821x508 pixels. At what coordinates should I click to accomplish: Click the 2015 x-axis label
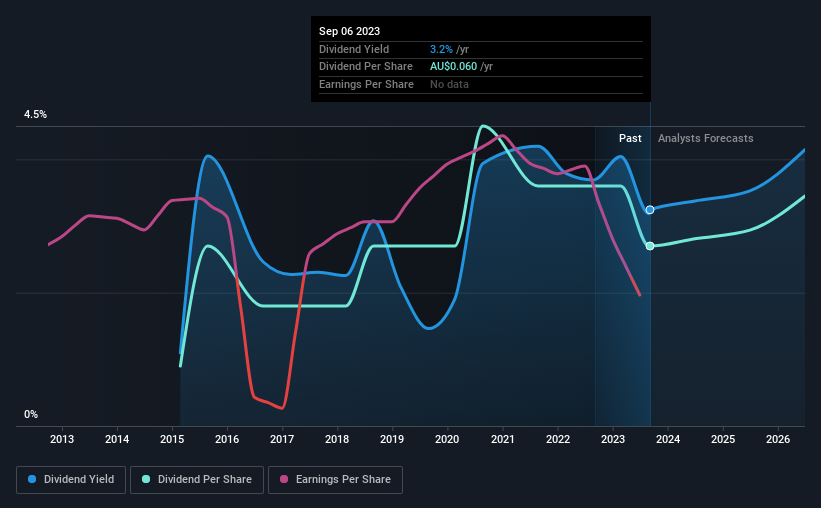(x=172, y=439)
